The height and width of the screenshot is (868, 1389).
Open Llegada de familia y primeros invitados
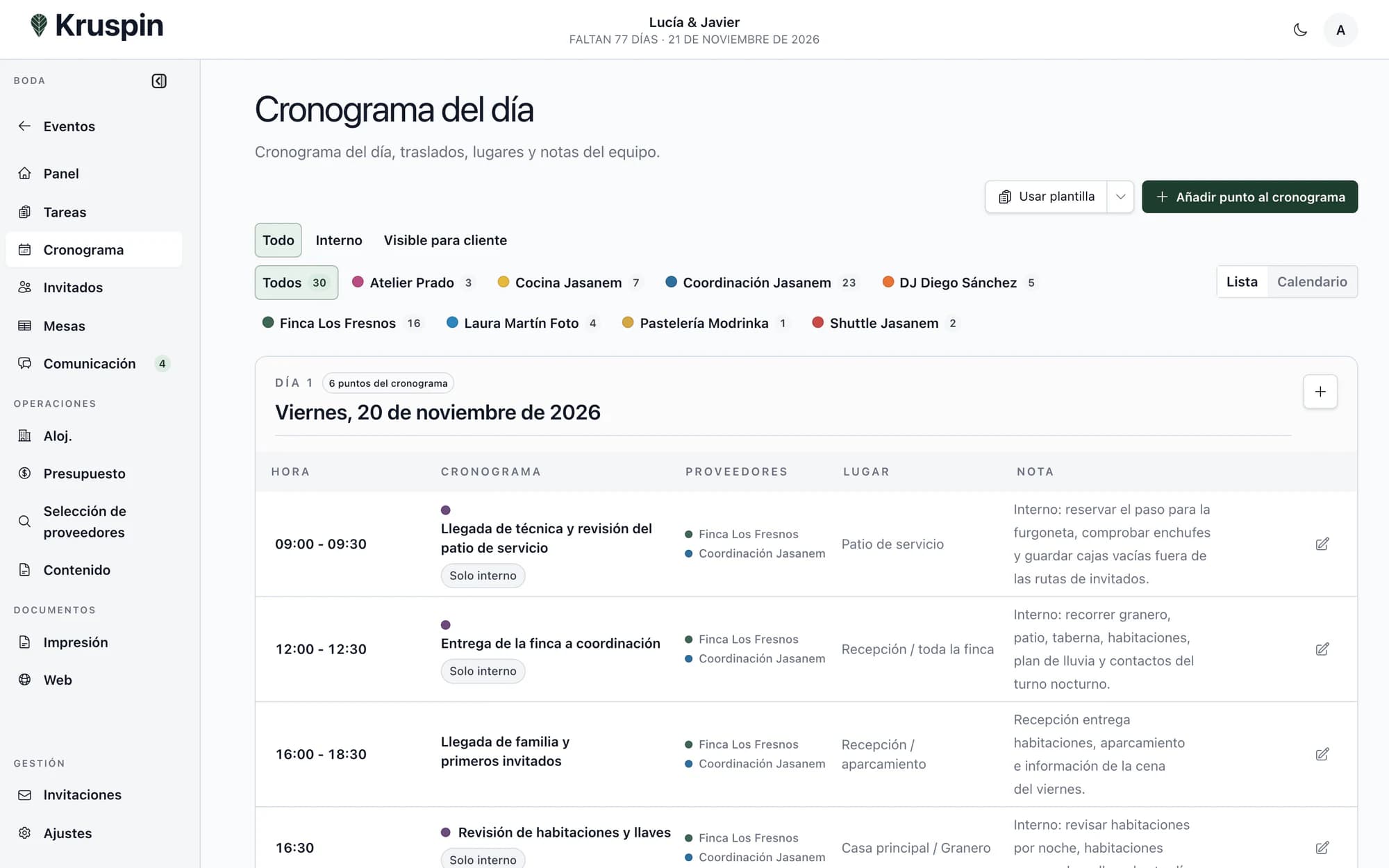pos(505,751)
